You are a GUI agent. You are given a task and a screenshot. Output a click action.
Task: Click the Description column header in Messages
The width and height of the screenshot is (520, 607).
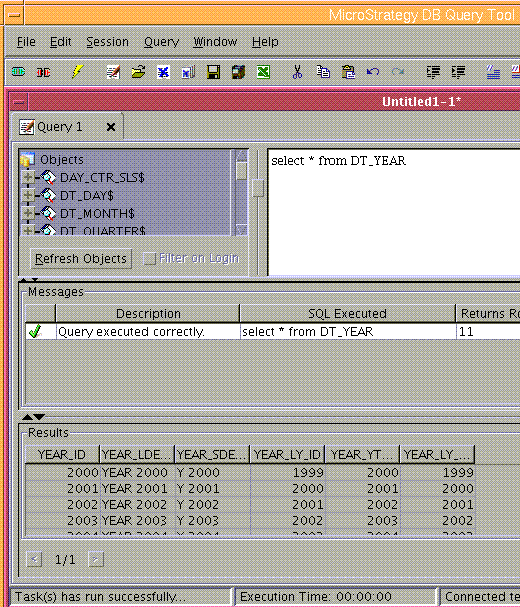(148, 314)
